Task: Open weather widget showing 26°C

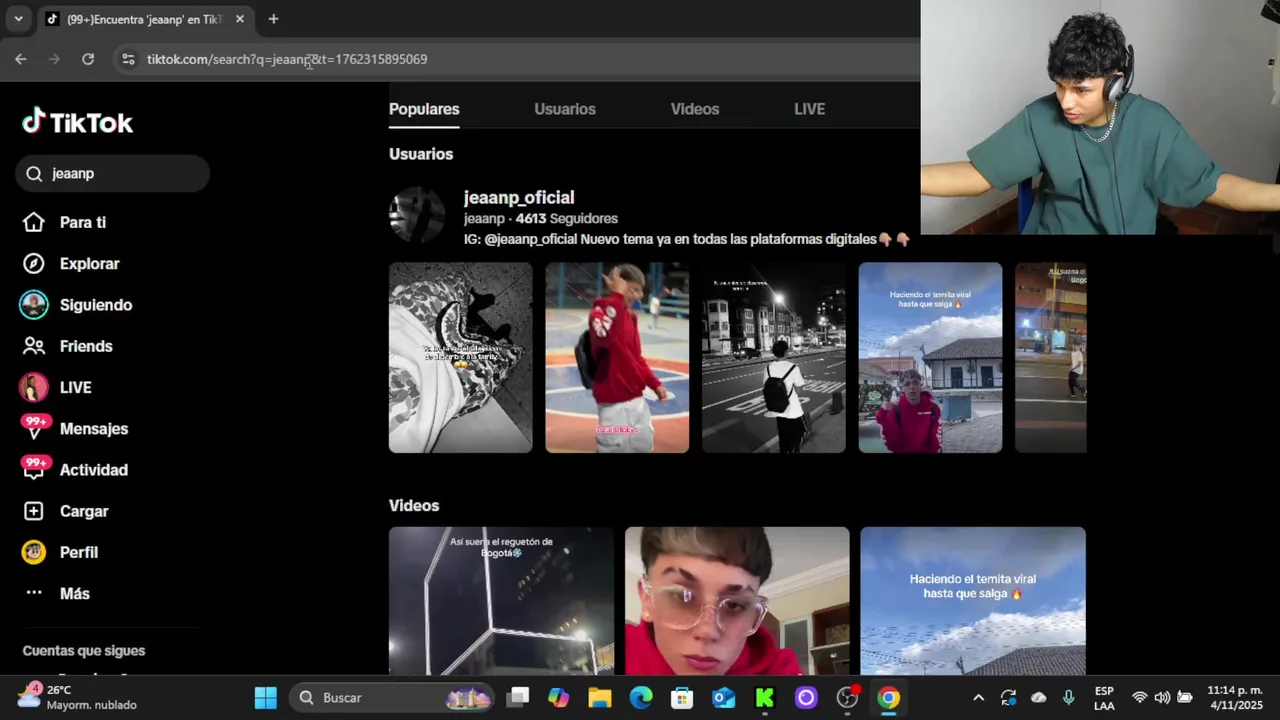Action: click(x=78, y=698)
